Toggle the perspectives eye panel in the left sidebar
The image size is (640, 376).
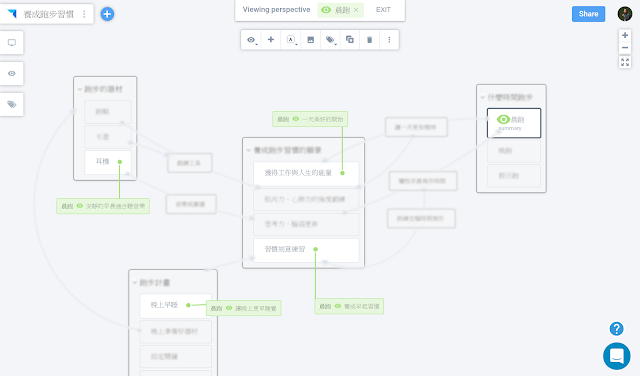pyautogui.click(x=12, y=73)
